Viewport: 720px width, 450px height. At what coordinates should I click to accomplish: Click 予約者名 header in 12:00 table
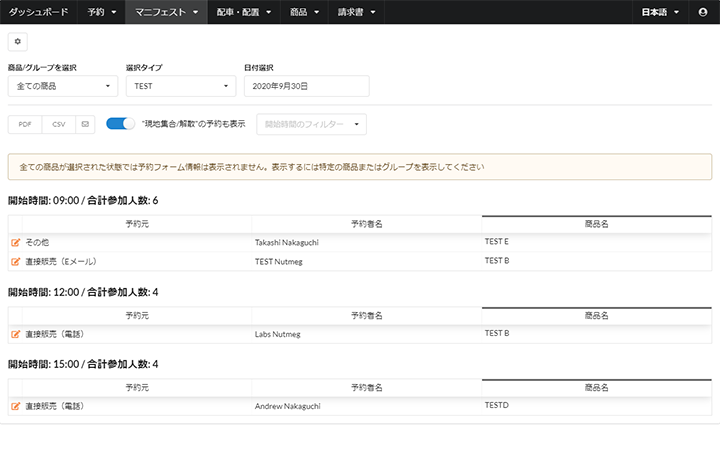click(x=366, y=316)
